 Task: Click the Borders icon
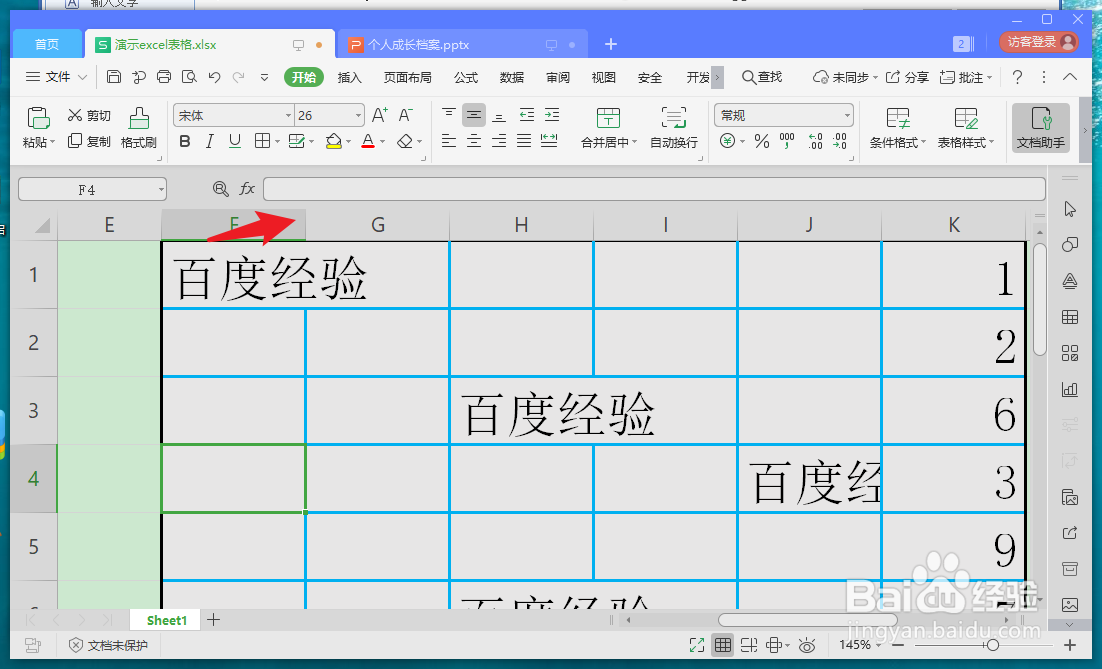coord(262,141)
